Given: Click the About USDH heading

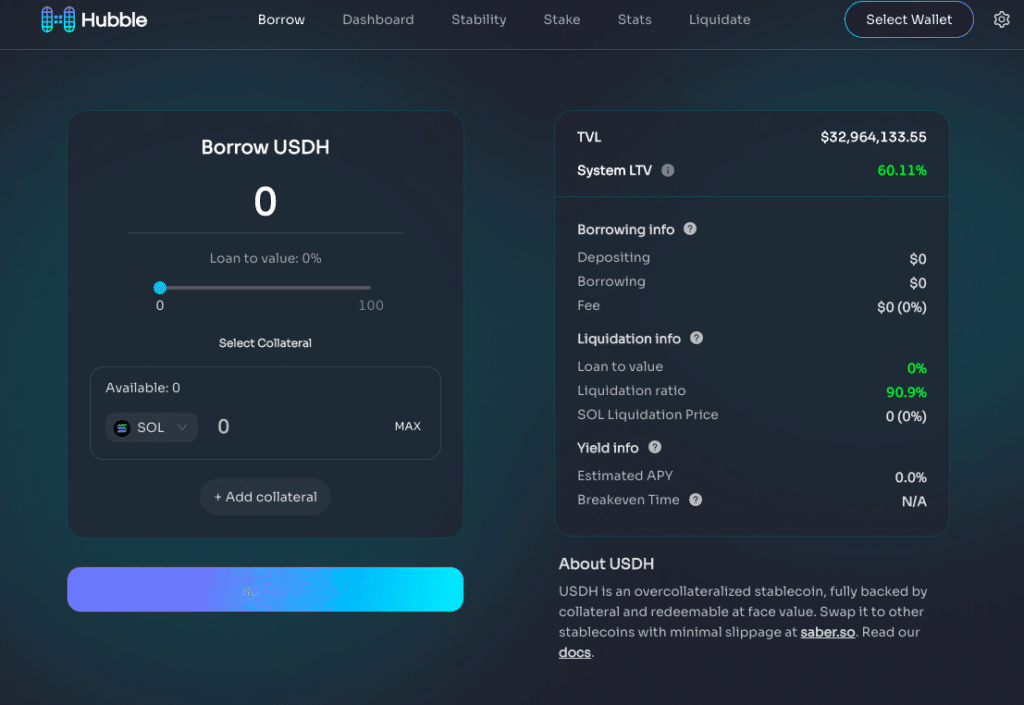Looking at the screenshot, I should (x=606, y=564).
